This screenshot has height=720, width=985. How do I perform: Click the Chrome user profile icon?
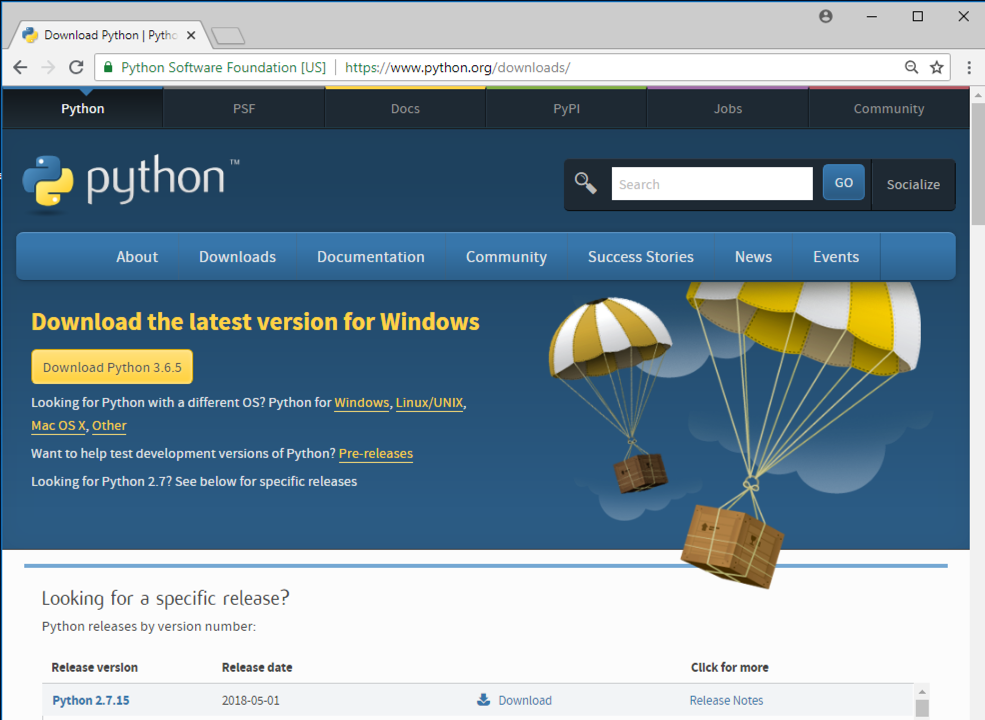(x=826, y=16)
